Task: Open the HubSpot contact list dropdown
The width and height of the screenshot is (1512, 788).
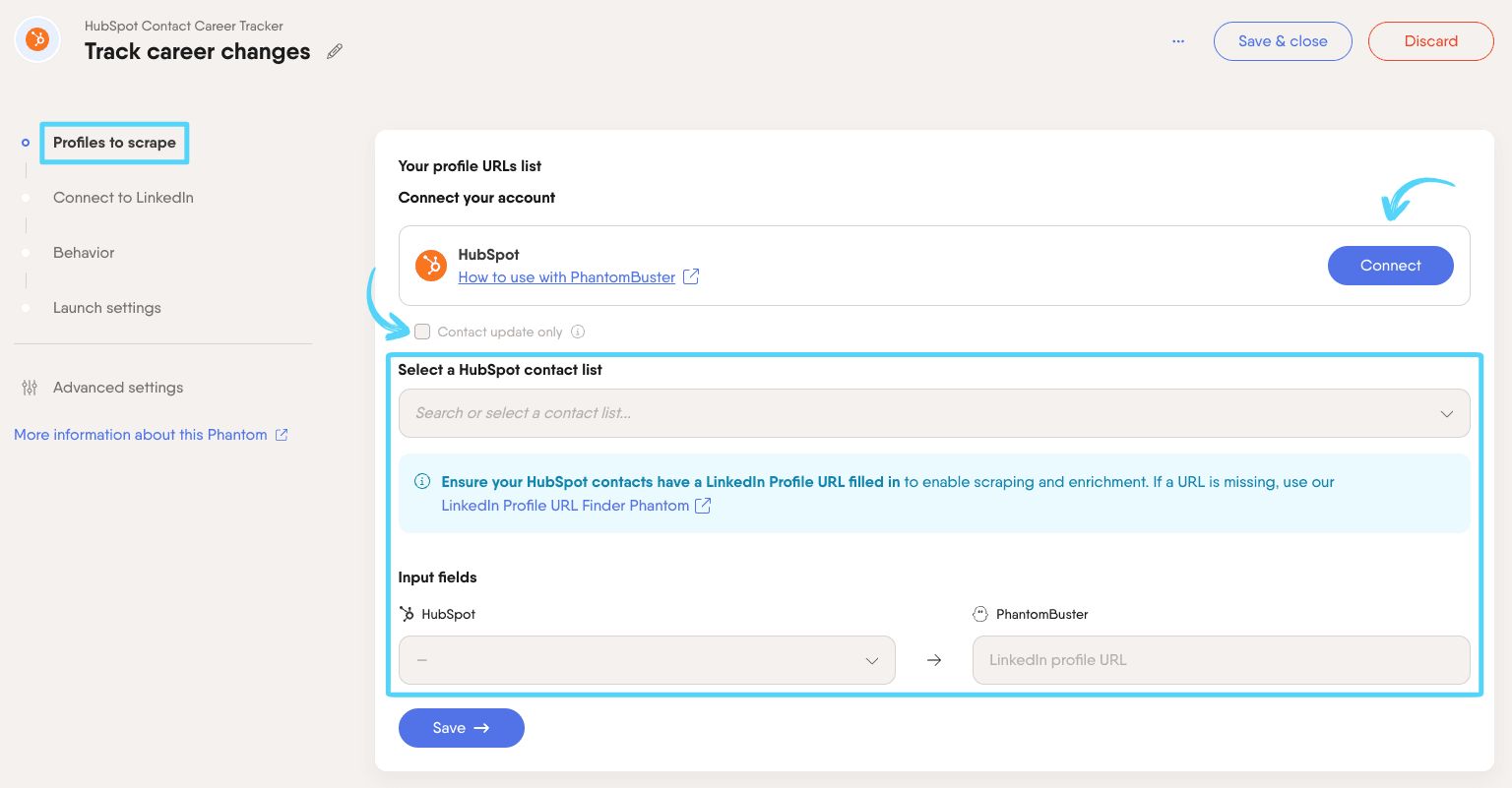Action: pyautogui.click(x=934, y=413)
